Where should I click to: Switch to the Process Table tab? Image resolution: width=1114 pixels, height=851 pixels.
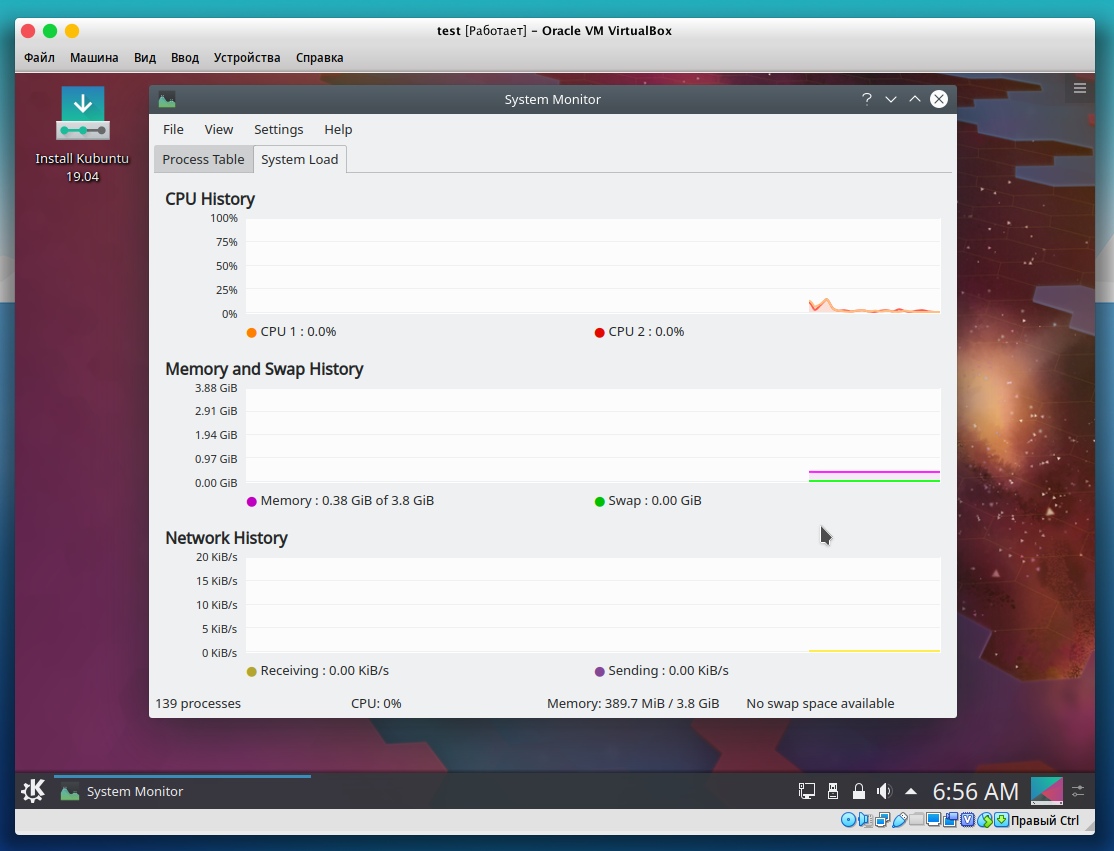(203, 159)
